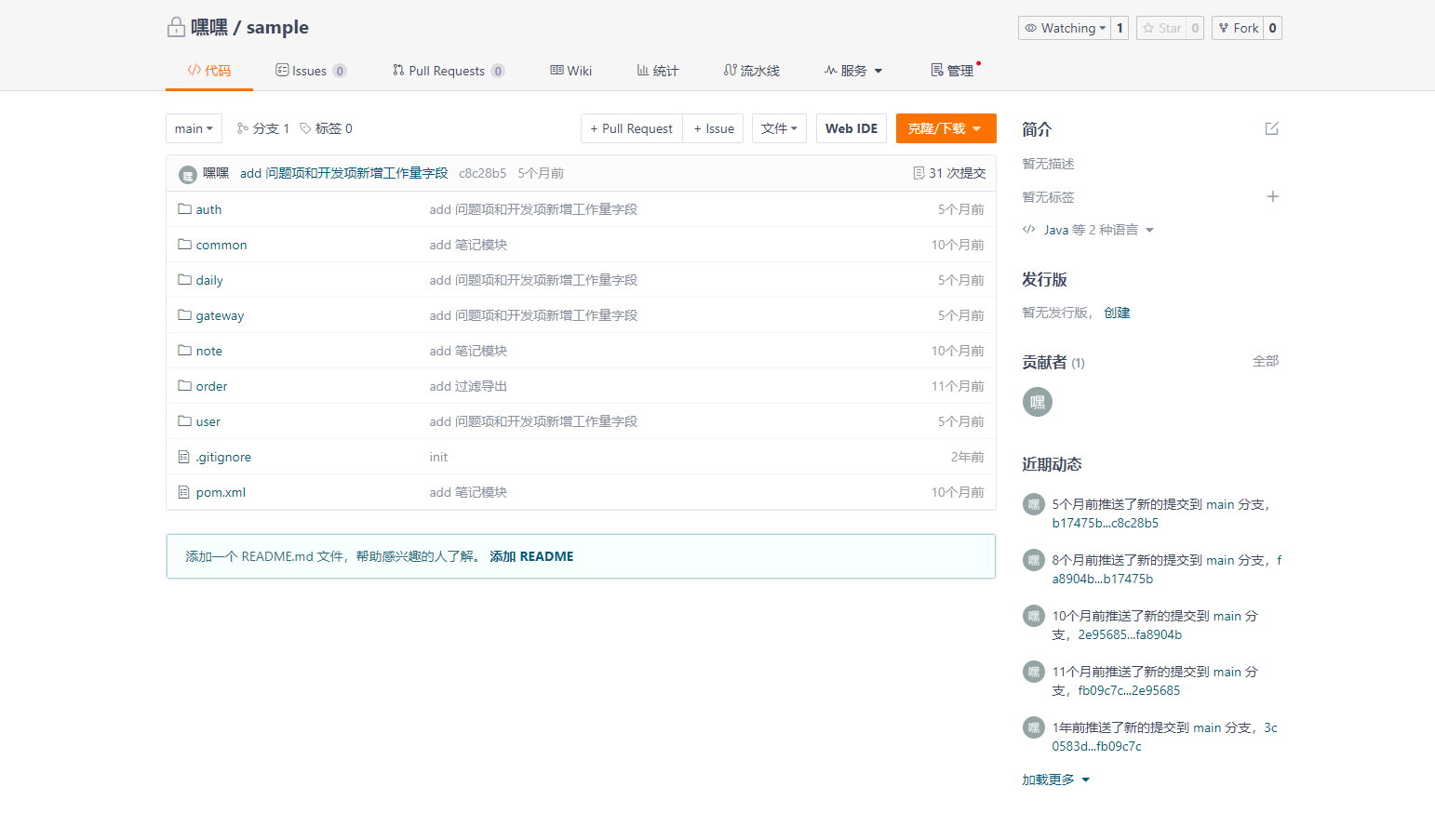Viewport: 1435px width, 840px height.
Task: Expand 加载更多 activity
Action: (x=1055, y=780)
